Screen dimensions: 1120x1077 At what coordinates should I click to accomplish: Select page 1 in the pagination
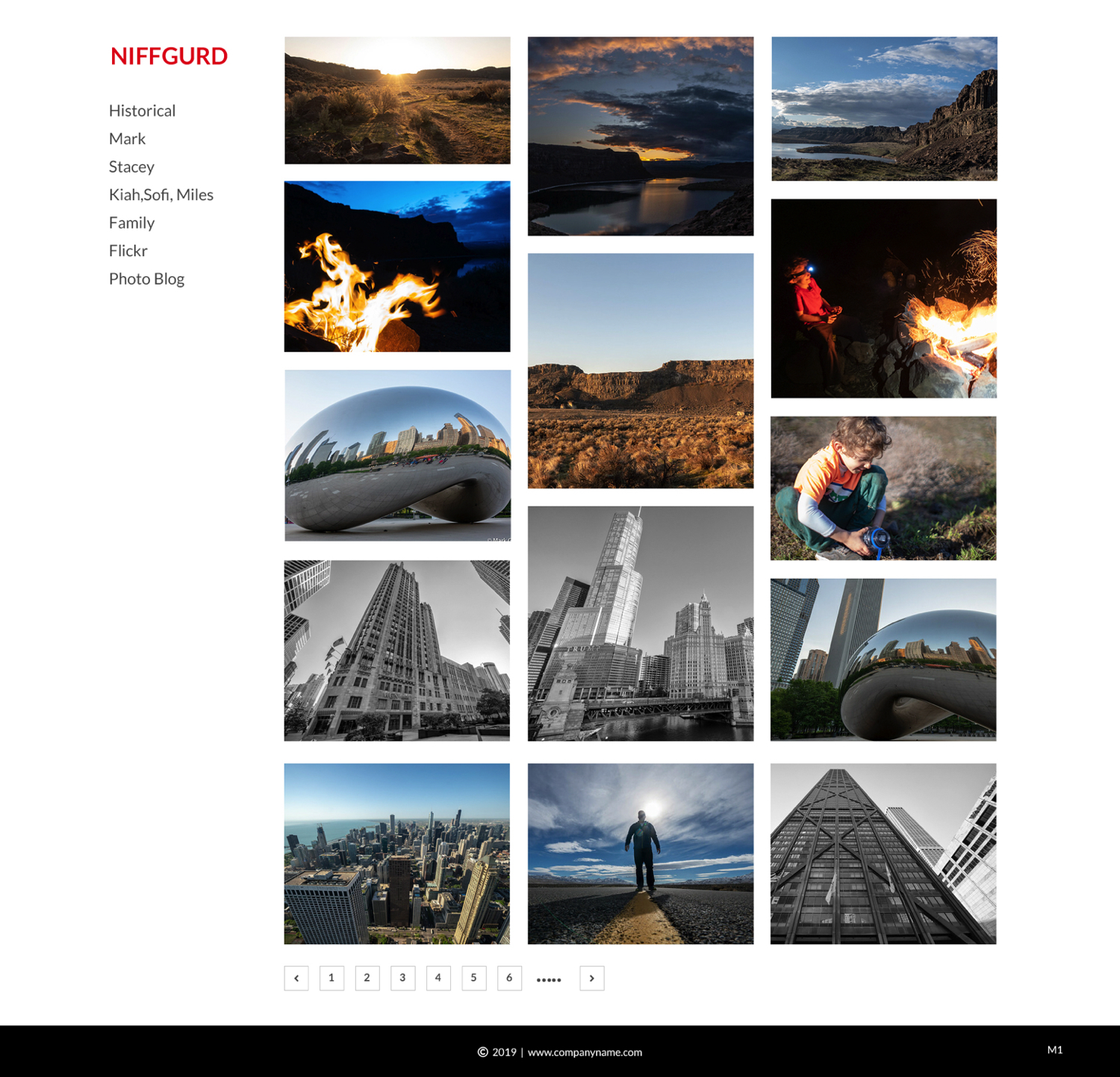pos(332,978)
